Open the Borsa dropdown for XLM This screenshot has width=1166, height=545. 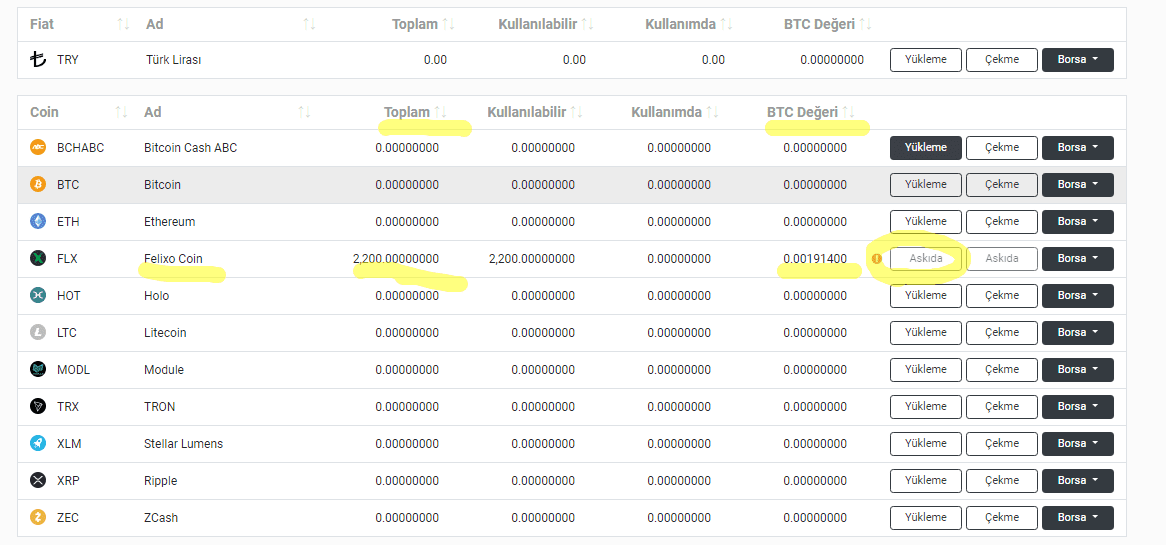point(1078,443)
